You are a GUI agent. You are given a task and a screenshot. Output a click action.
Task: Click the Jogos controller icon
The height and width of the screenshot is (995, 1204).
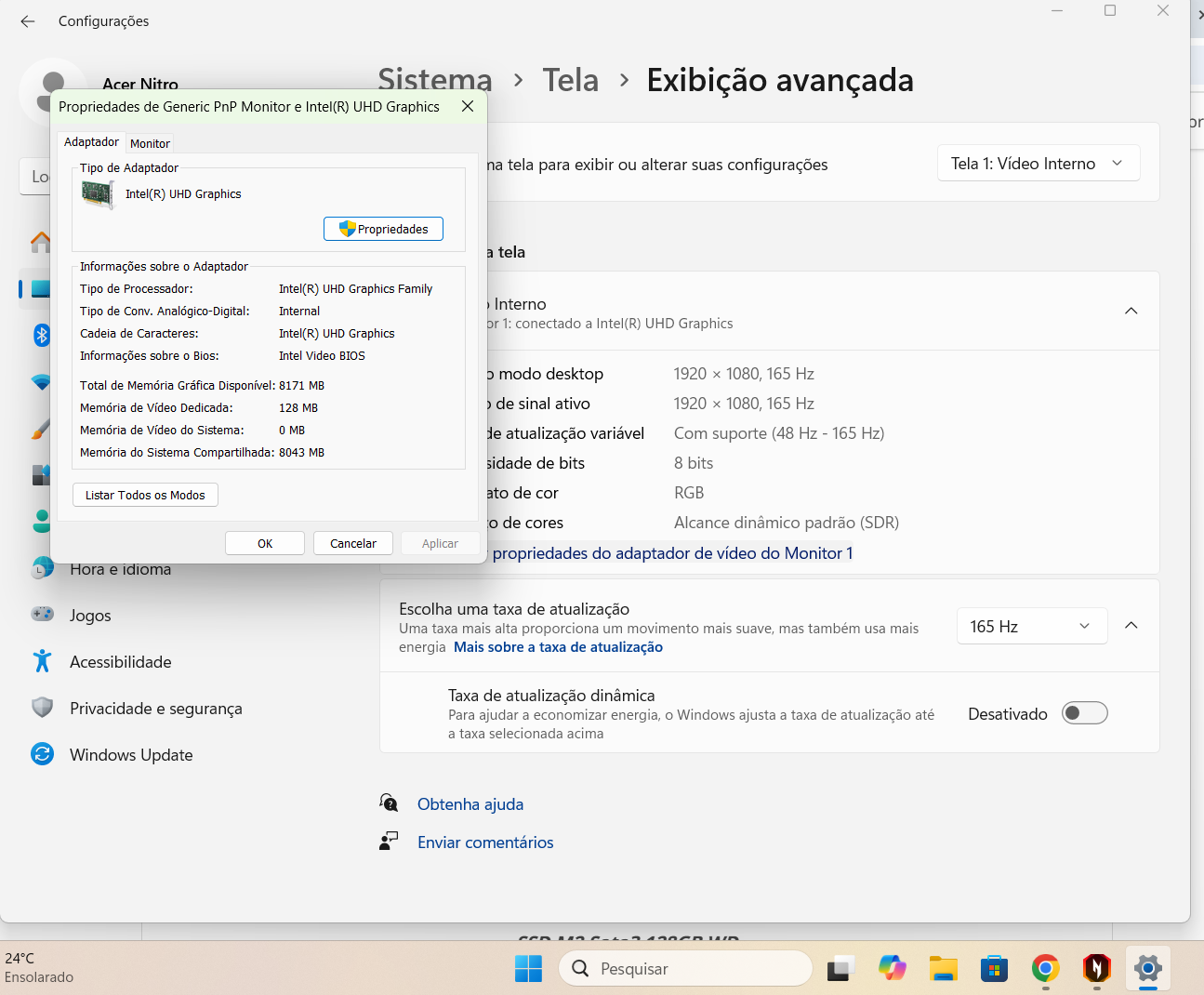coord(43,615)
